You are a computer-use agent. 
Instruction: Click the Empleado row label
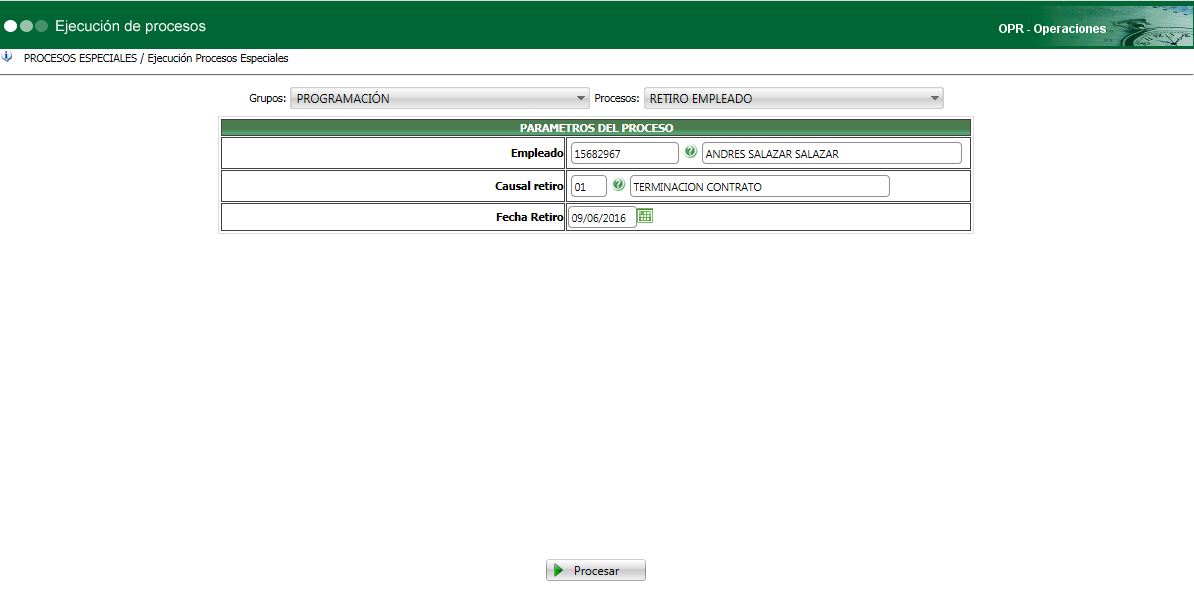pyautogui.click(x=537, y=153)
